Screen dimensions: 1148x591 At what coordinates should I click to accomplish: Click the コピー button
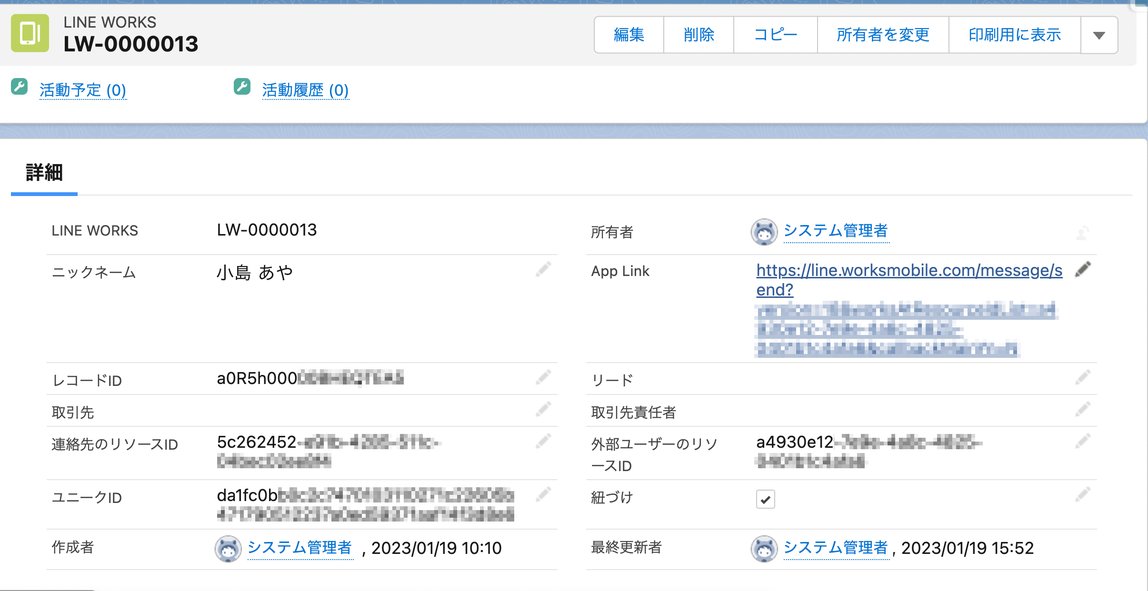(775, 35)
